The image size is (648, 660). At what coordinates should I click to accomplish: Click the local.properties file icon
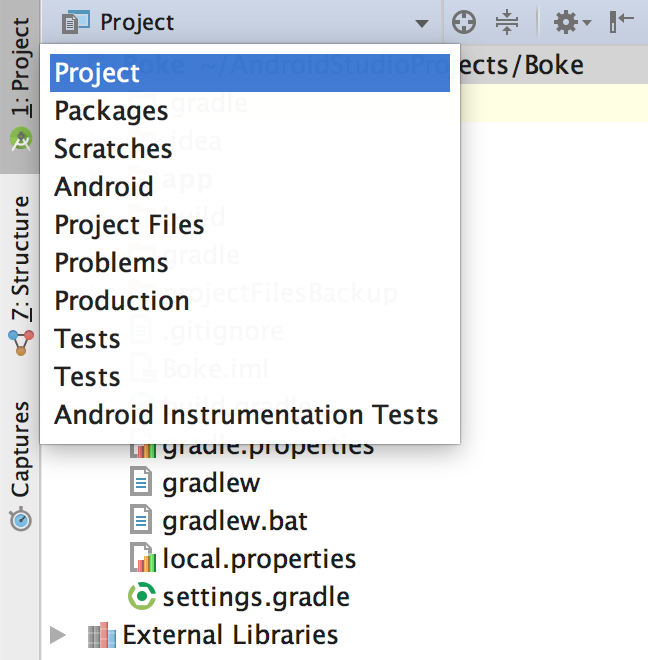pos(142,558)
